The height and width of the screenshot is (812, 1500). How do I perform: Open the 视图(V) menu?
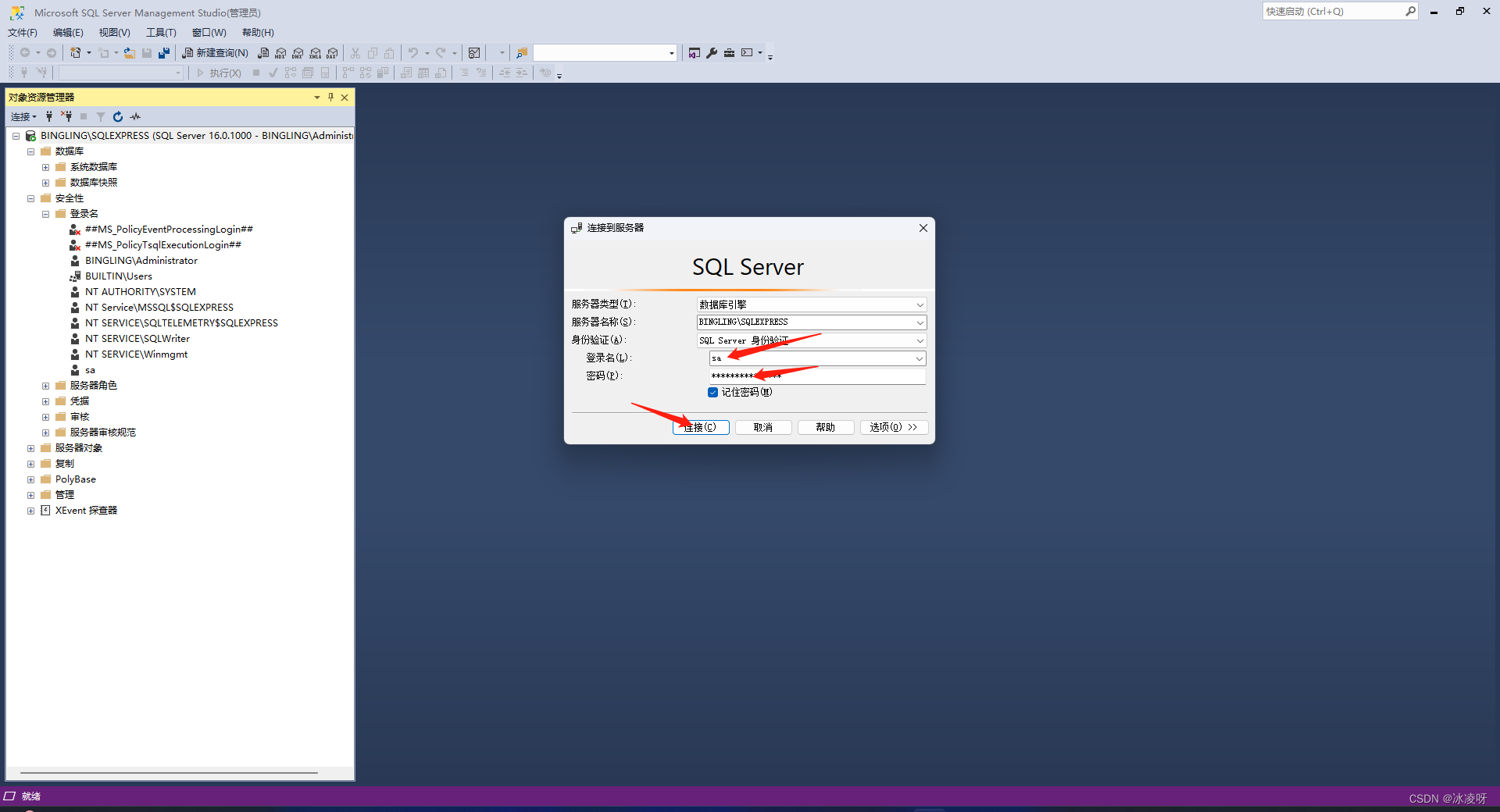pyautogui.click(x=113, y=32)
